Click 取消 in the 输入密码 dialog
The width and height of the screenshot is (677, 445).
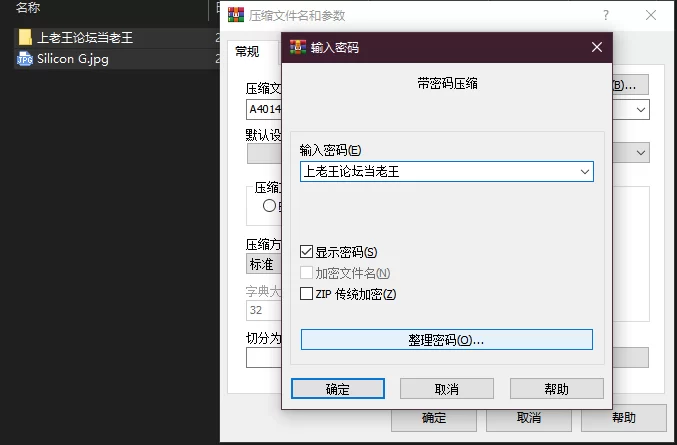pos(446,389)
